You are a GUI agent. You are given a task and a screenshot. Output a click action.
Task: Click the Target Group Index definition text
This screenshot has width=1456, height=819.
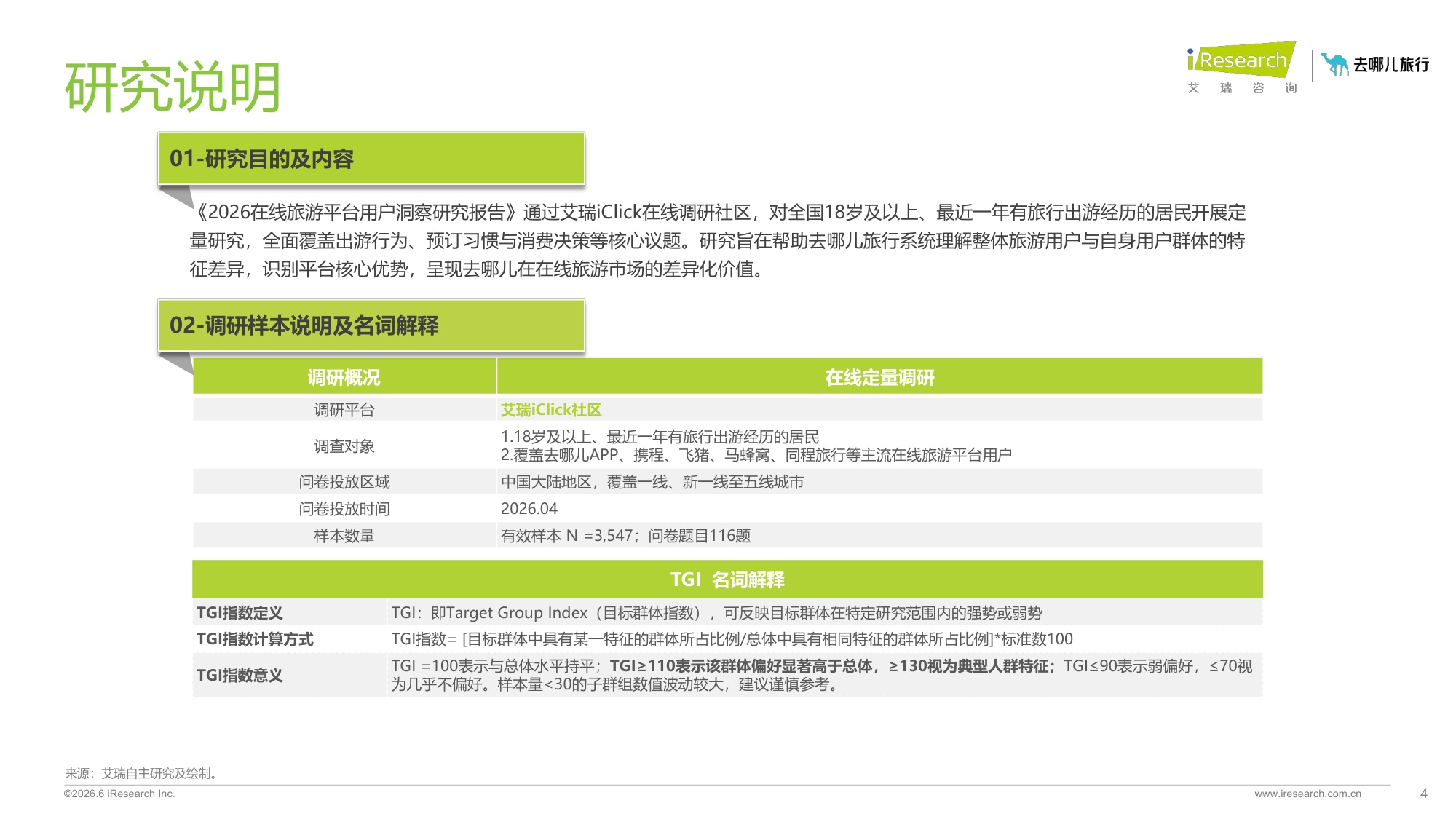(717, 613)
